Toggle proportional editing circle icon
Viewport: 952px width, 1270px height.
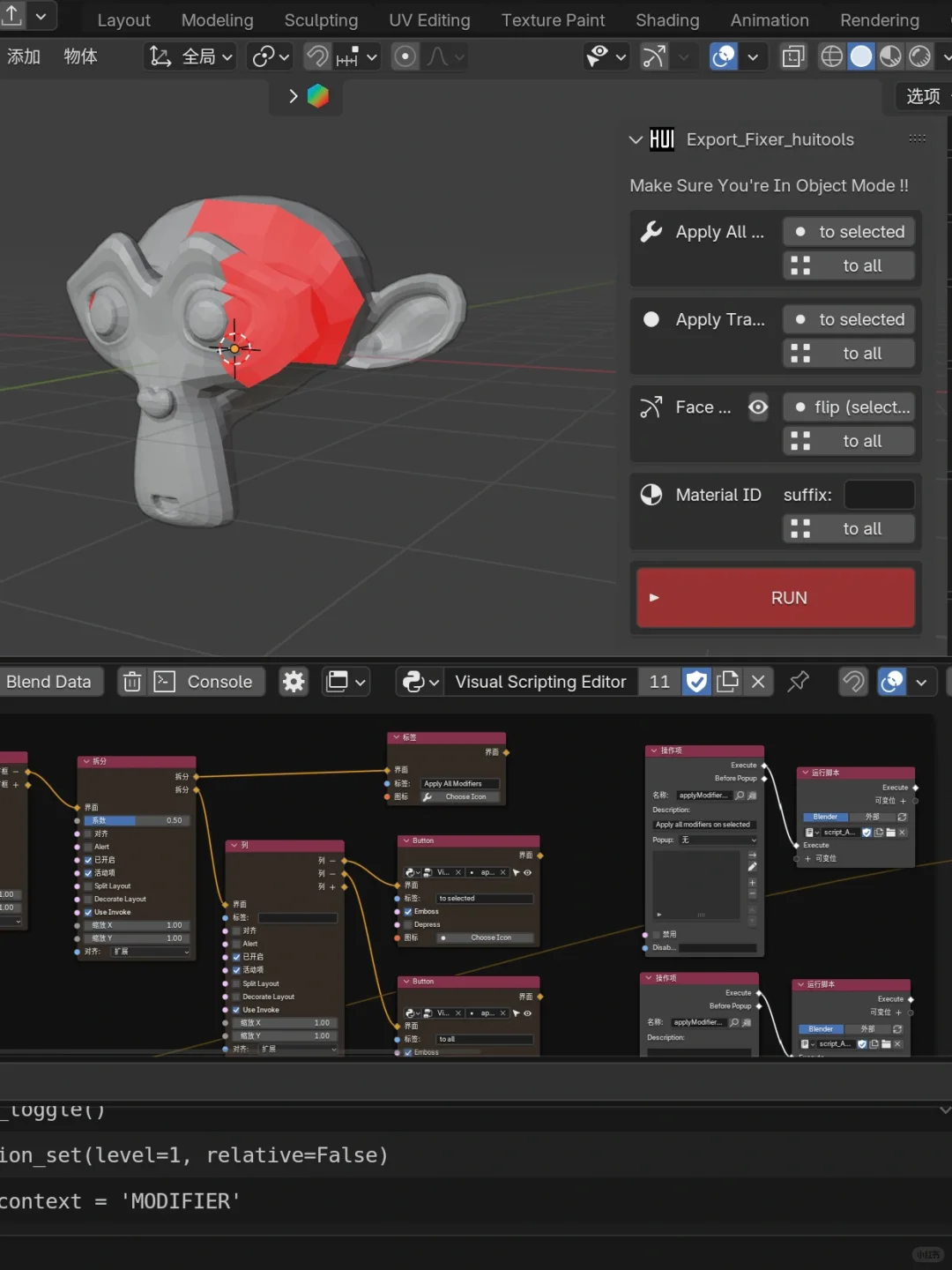[x=405, y=57]
